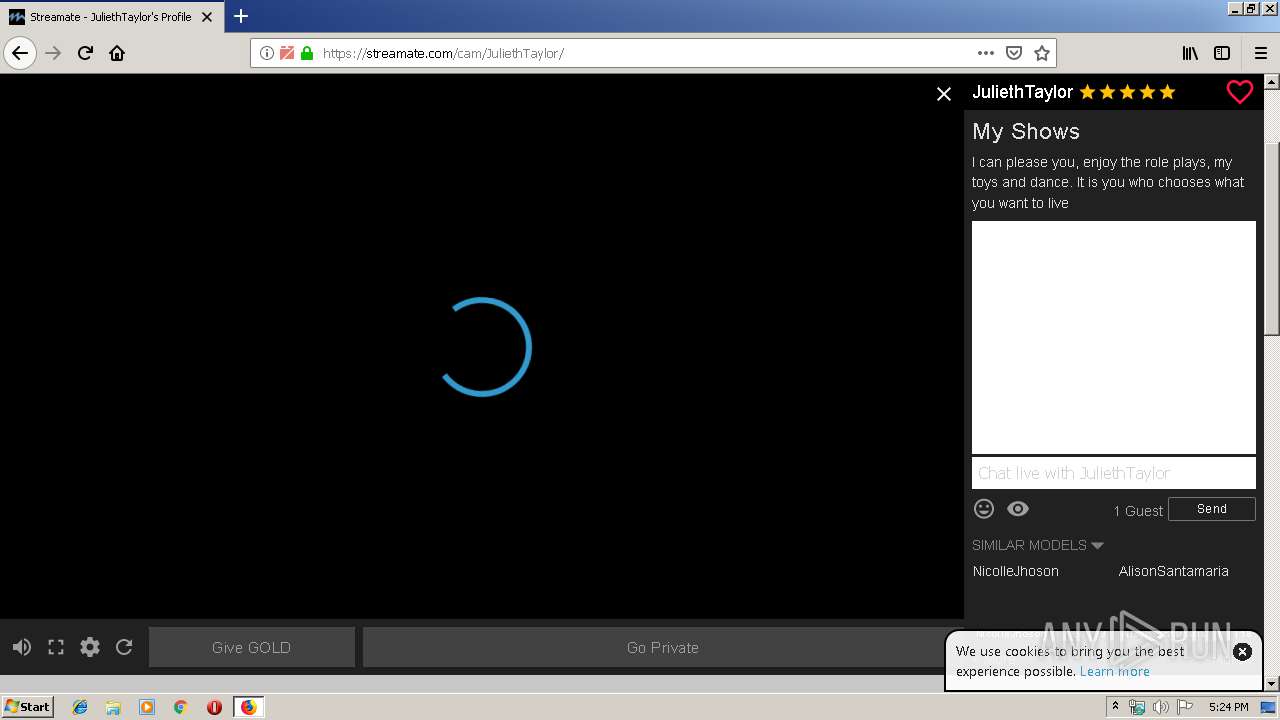Toggle the Firefox sidebar
The width and height of the screenshot is (1280, 720).
[1222, 53]
